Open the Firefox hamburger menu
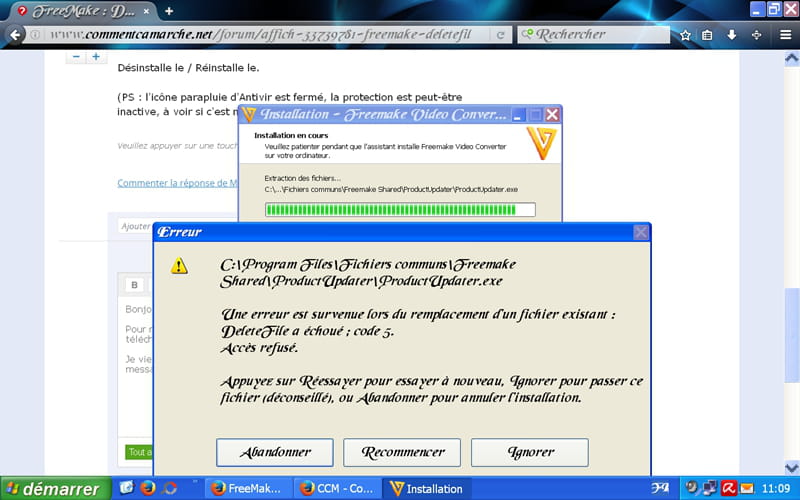The width and height of the screenshot is (800, 500). 786,35
